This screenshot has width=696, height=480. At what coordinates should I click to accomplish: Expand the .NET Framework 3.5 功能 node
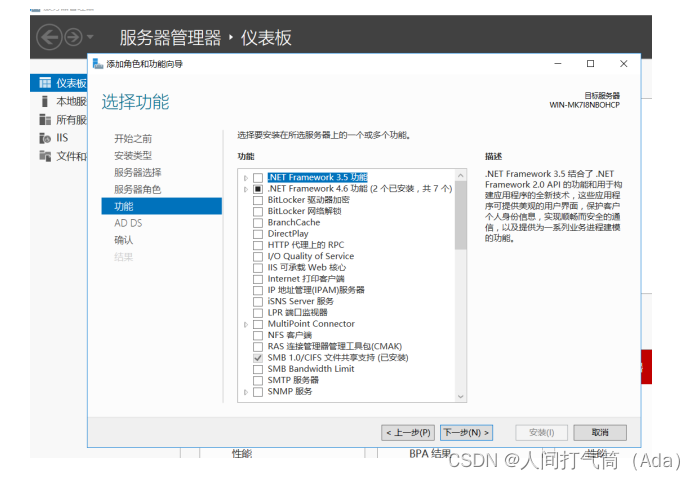246,178
